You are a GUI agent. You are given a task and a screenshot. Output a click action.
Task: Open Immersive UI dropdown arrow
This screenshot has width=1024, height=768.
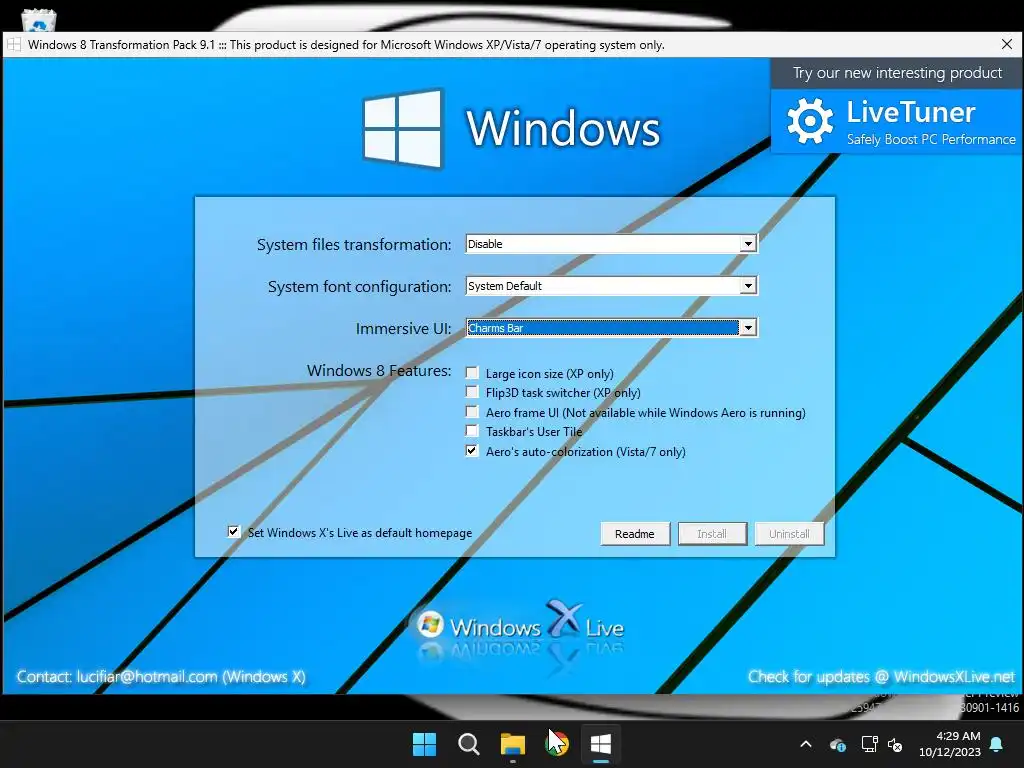748,327
